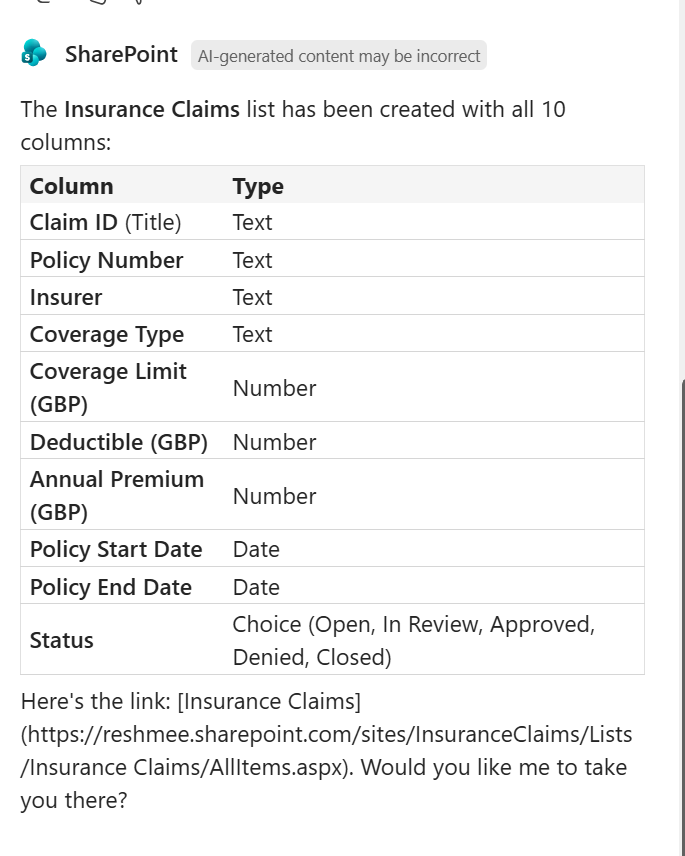Select the Type header cell in table
The image size is (685, 856).
pyautogui.click(x=258, y=186)
